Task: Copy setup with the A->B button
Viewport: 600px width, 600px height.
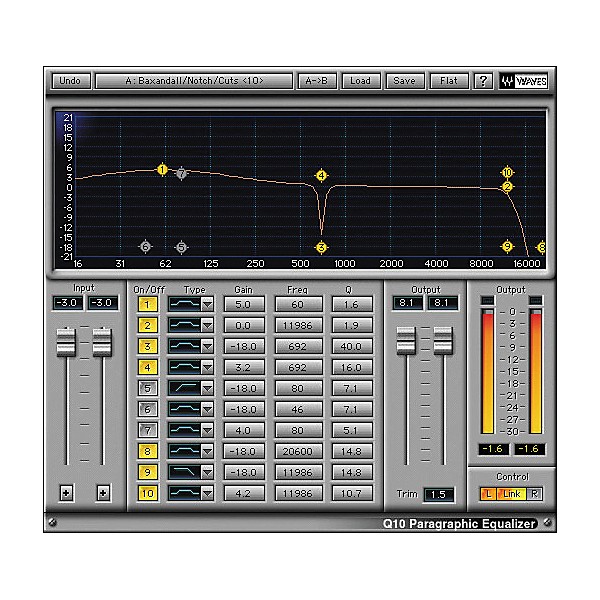Action: (x=316, y=81)
